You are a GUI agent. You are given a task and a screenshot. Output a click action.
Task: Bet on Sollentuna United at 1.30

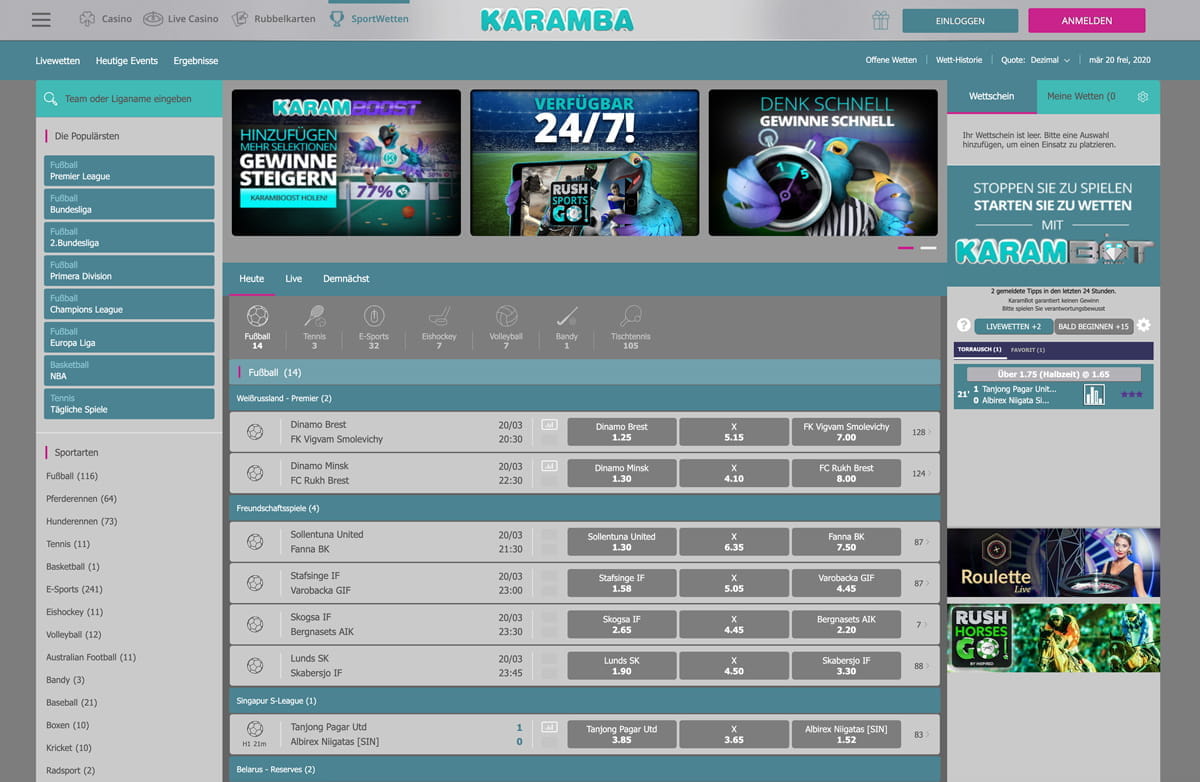coord(622,542)
